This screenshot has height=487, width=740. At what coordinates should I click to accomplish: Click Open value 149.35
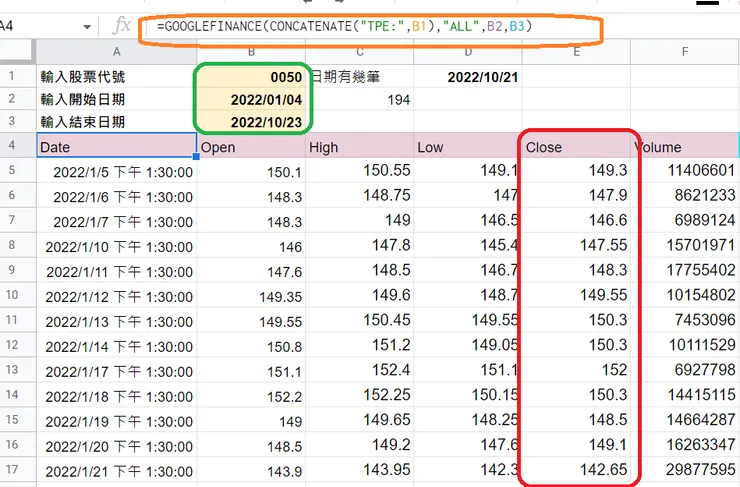(251, 295)
